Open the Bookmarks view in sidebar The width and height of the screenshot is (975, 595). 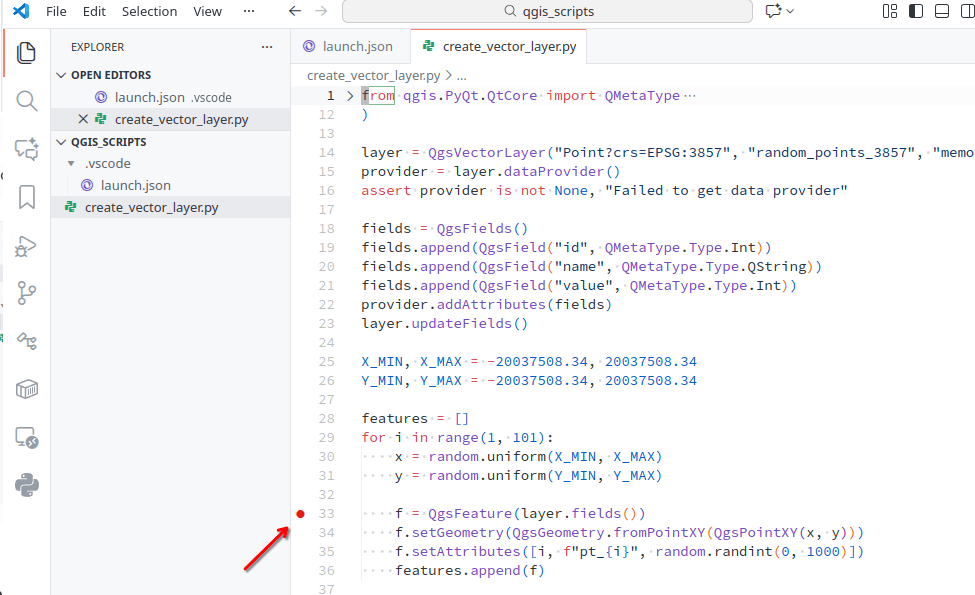click(x=27, y=197)
